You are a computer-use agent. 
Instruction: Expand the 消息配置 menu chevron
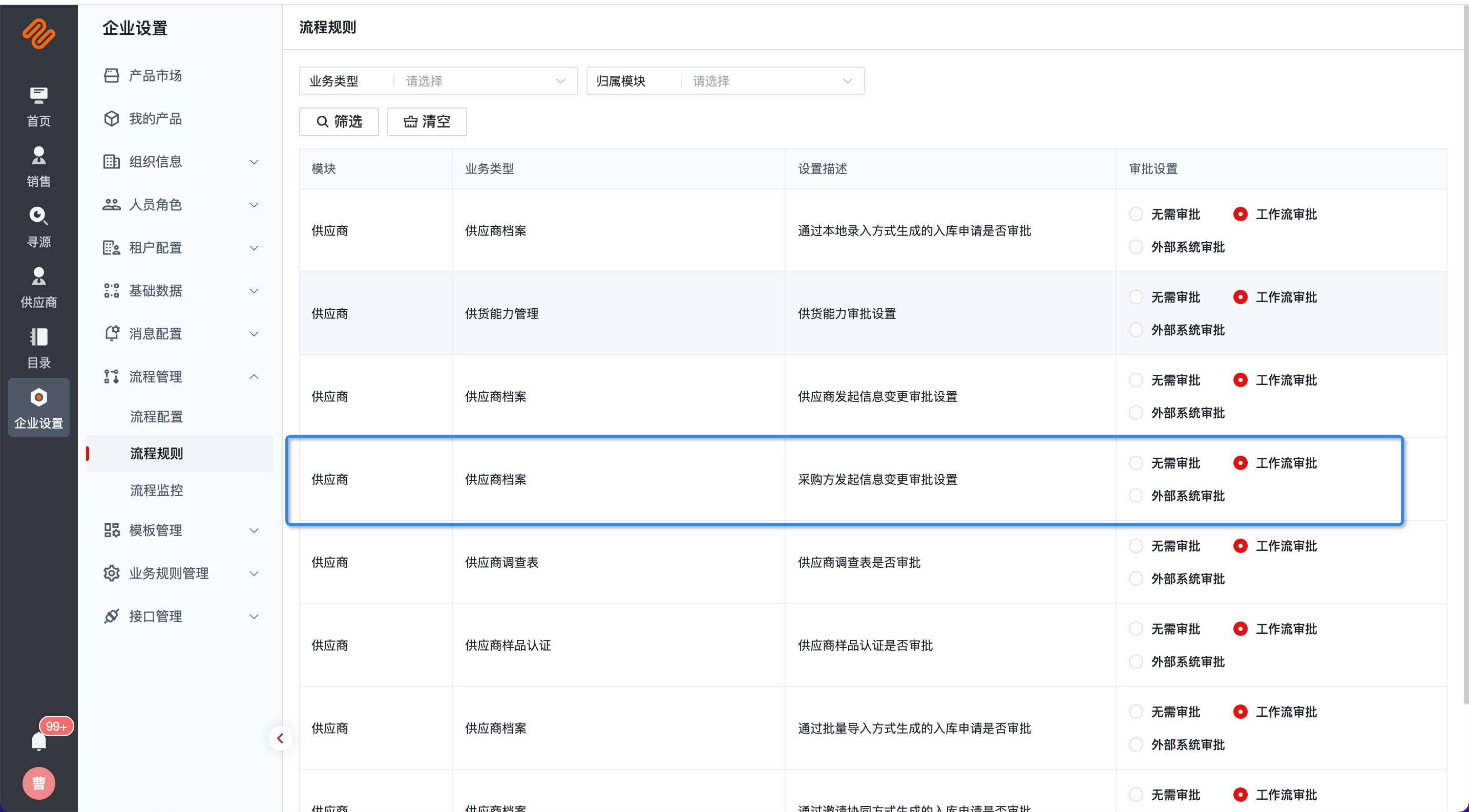pos(255,333)
